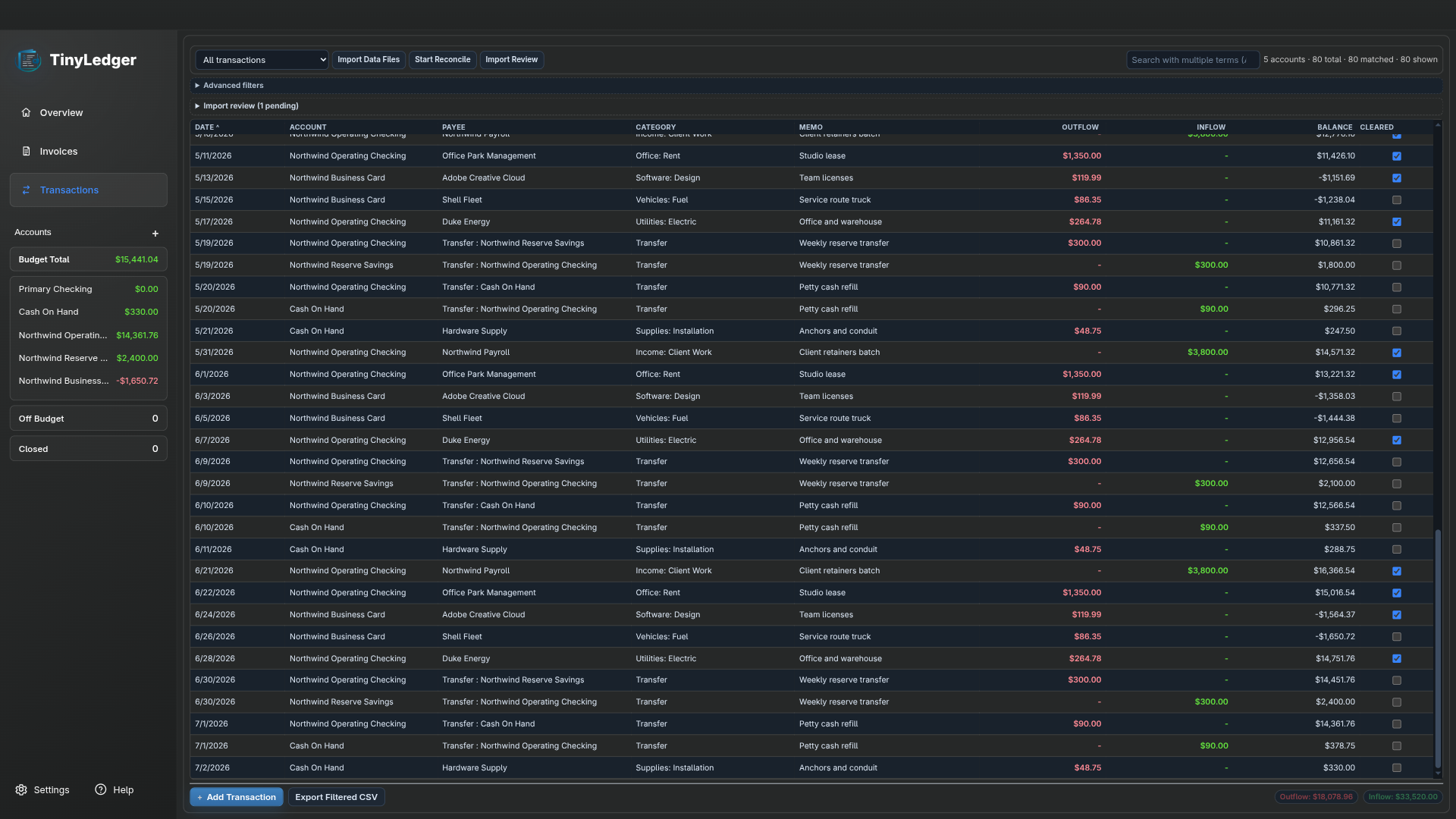The height and width of the screenshot is (819, 1456).
Task: Sort by DATE column header
Action: pos(206,127)
